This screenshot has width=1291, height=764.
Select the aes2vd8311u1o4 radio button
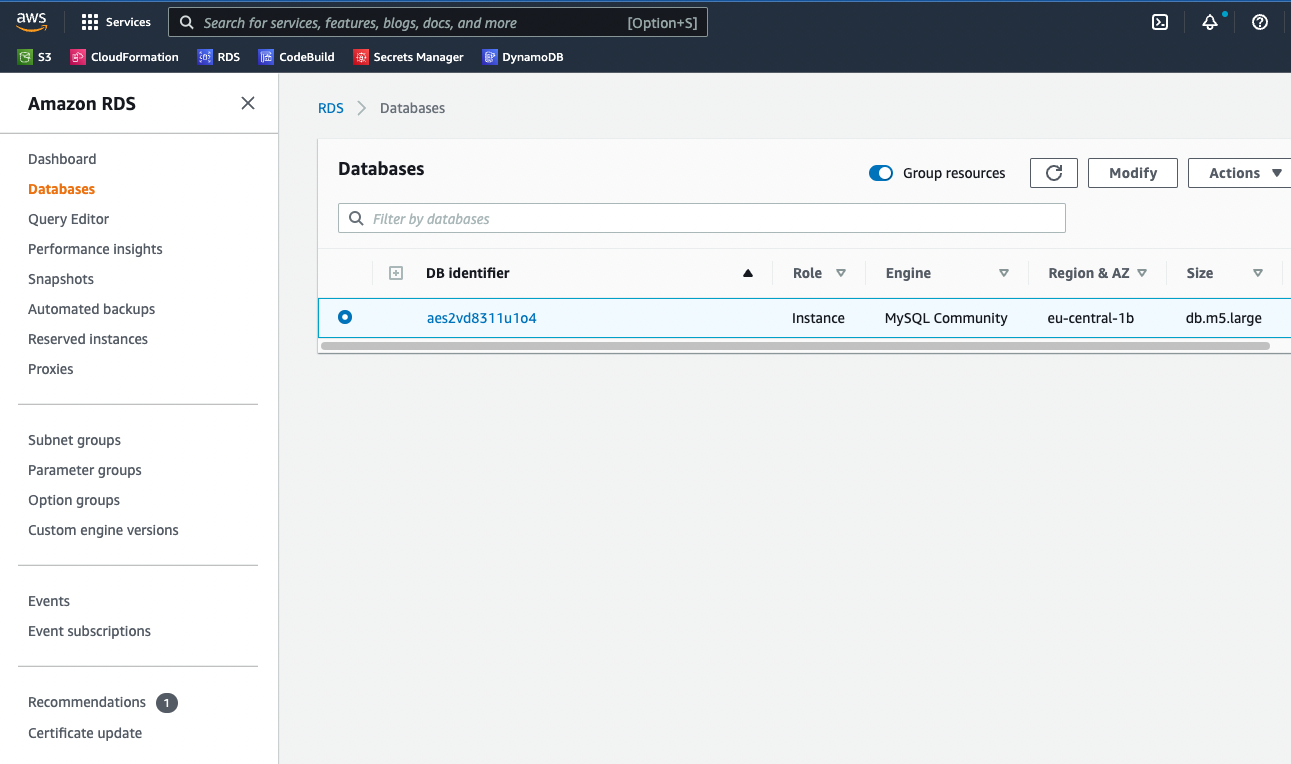coord(345,317)
